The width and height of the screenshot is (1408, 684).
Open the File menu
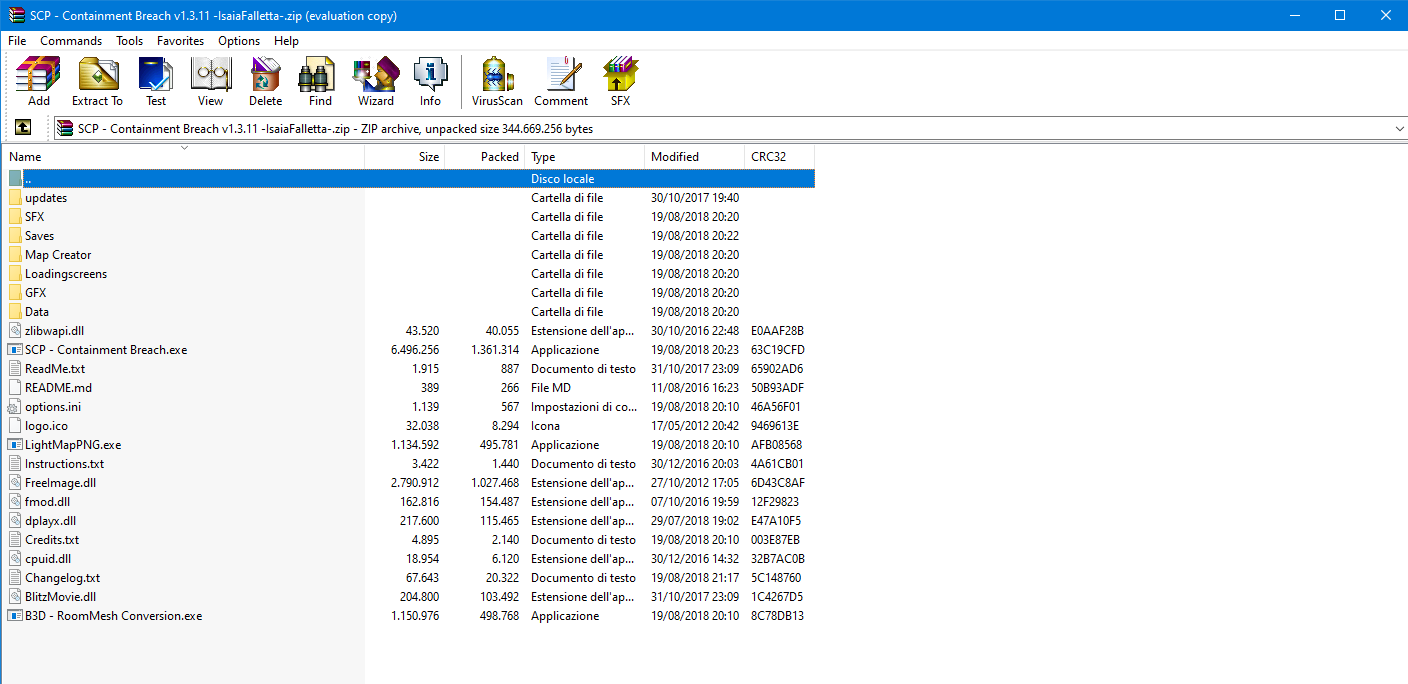click(17, 41)
